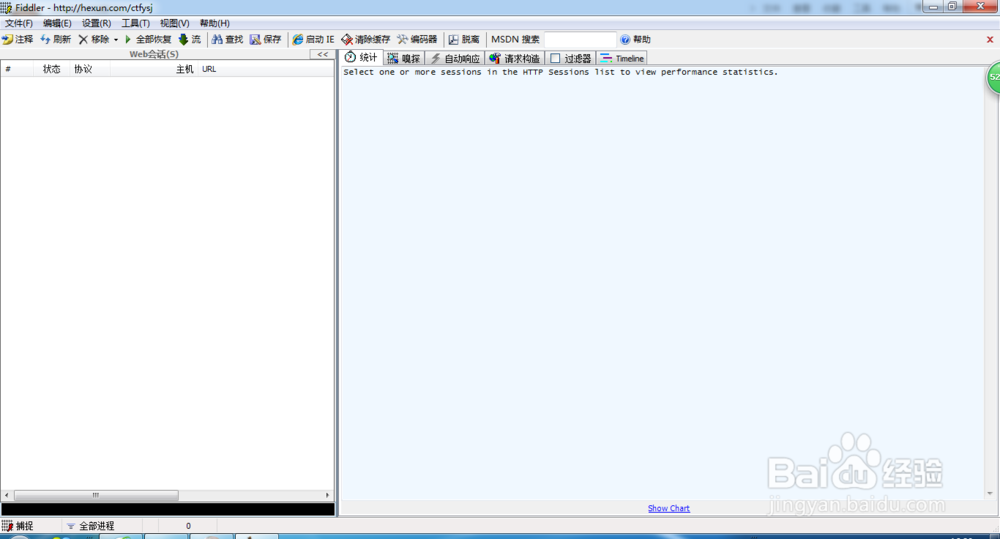Click the 帮助 help icon in toolbar

tap(625, 40)
